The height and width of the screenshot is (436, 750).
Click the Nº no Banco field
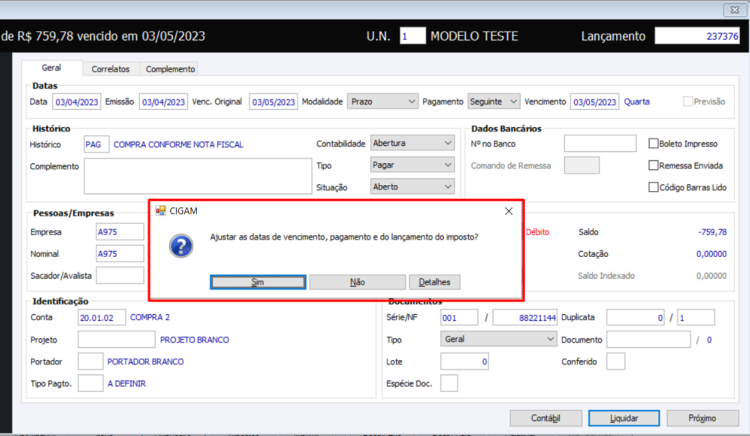[600, 143]
